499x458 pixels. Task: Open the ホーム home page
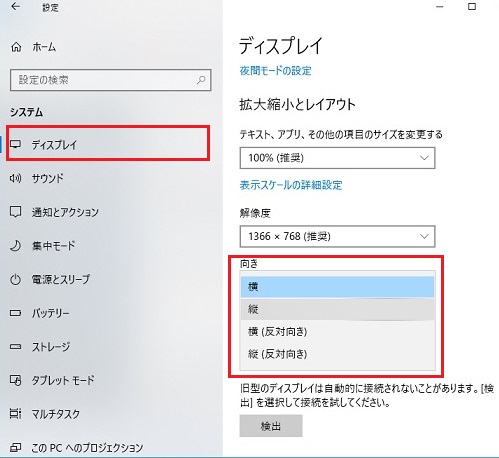pyautogui.click(x=44, y=47)
